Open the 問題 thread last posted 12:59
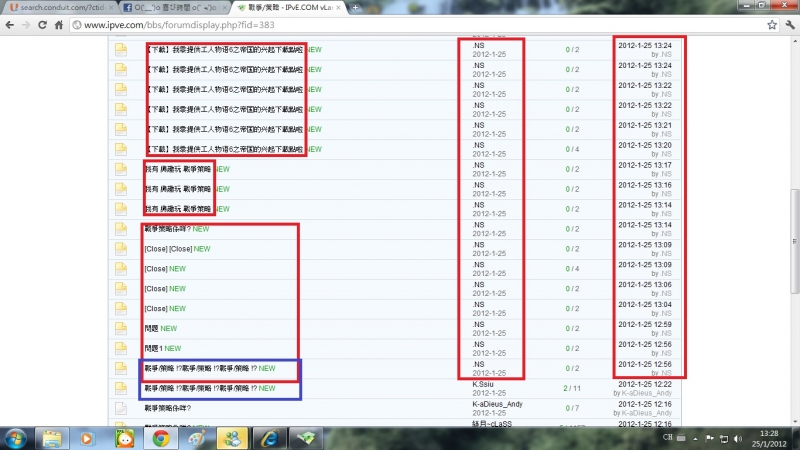The height and width of the screenshot is (450, 800). click(152, 329)
